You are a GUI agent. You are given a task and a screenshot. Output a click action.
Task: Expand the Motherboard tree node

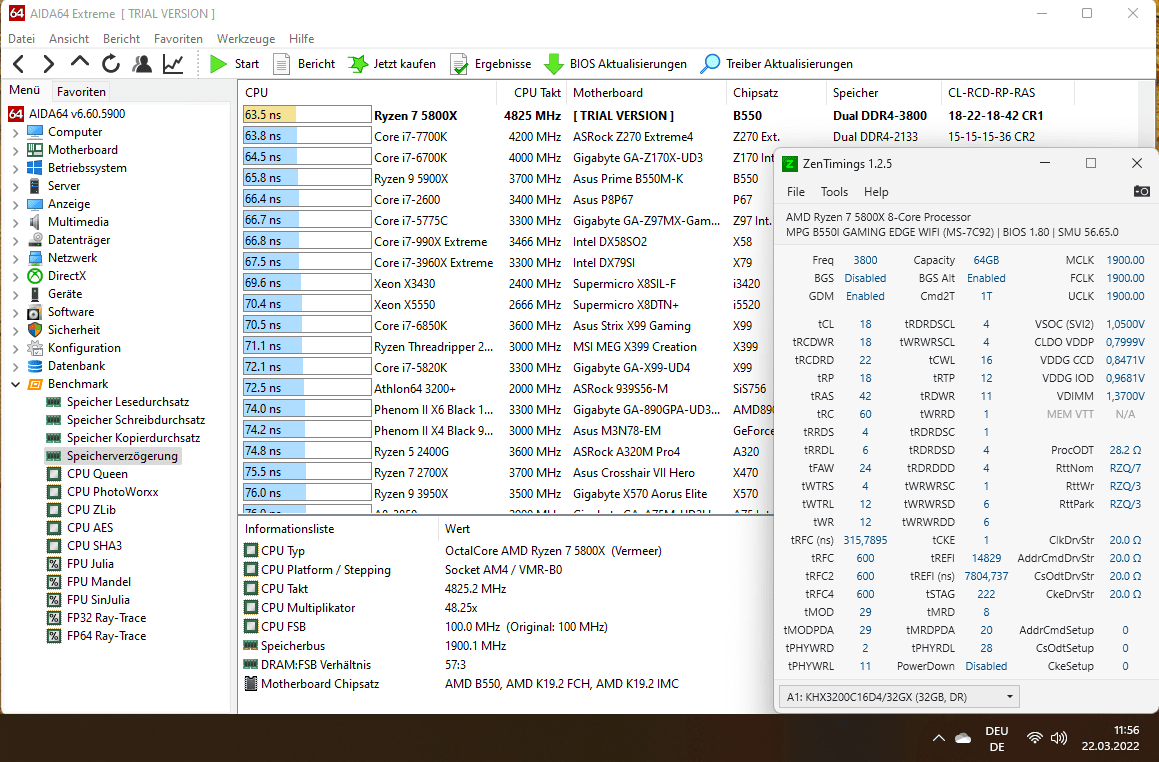16,150
